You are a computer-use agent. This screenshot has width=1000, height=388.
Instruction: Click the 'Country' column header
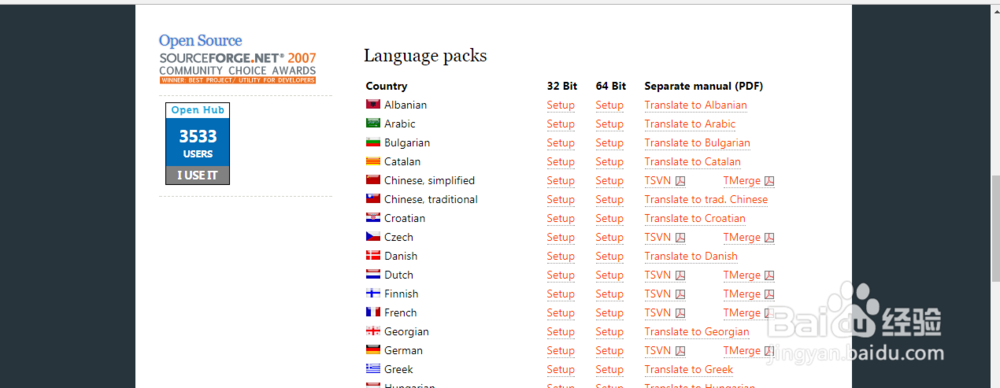[x=386, y=86]
